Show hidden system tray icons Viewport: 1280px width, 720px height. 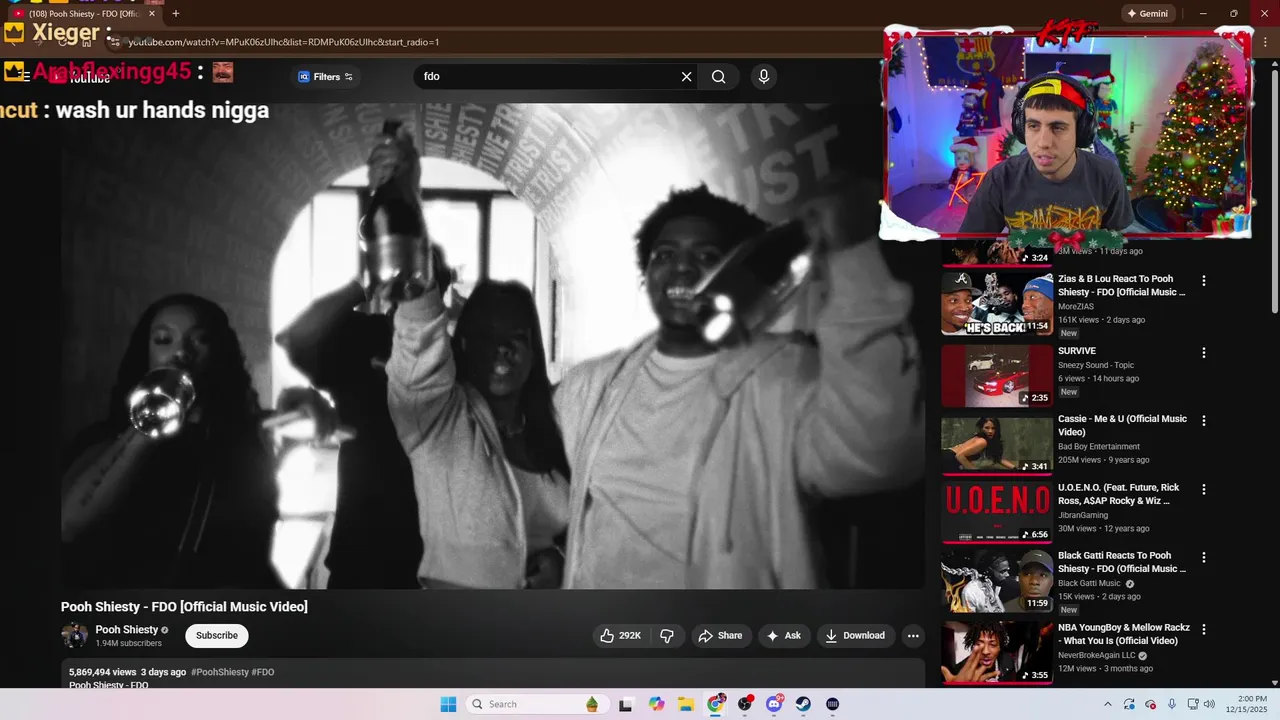pyautogui.click(x=1107, y=704)
